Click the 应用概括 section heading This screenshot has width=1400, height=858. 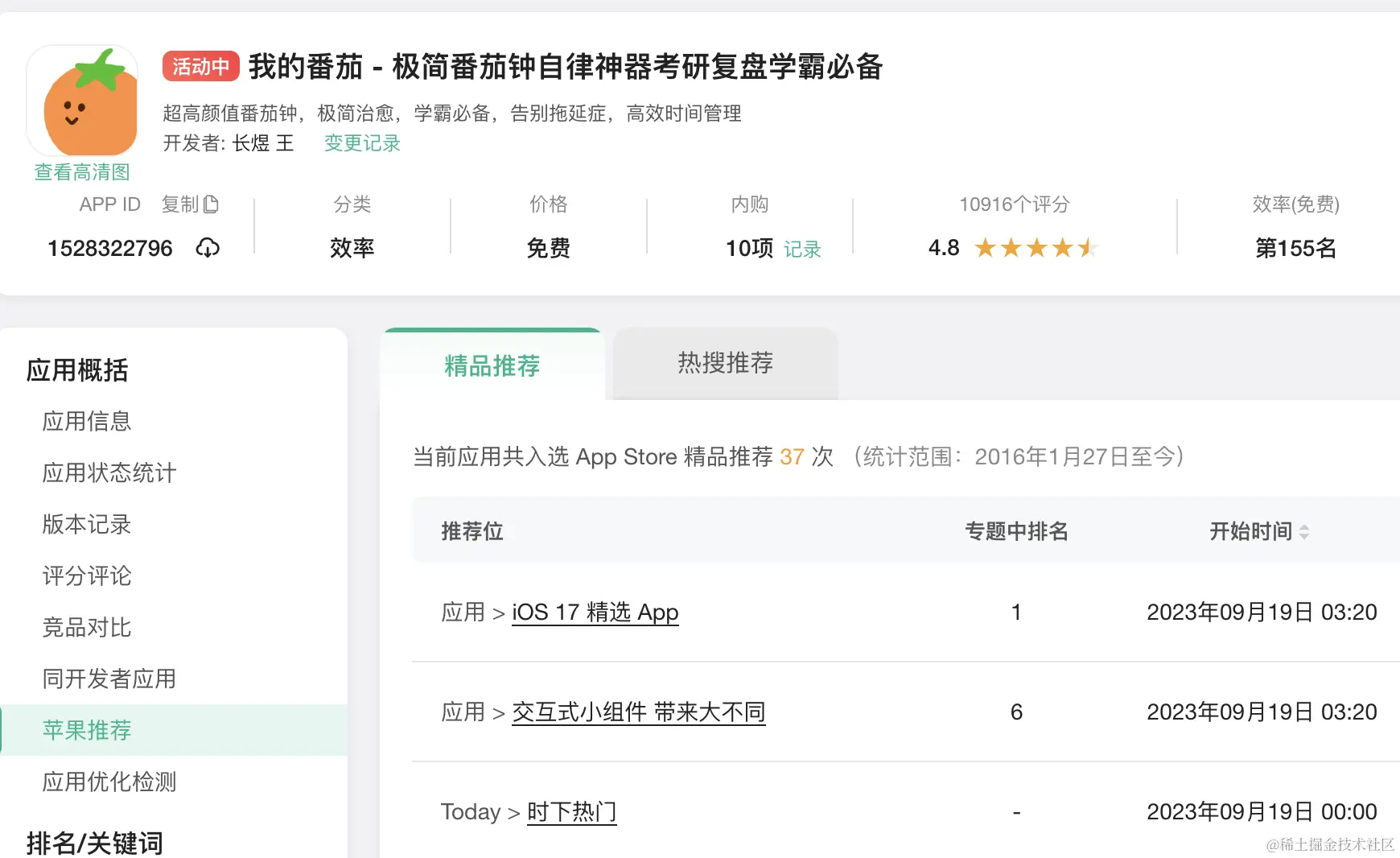(x=77, y=370)
